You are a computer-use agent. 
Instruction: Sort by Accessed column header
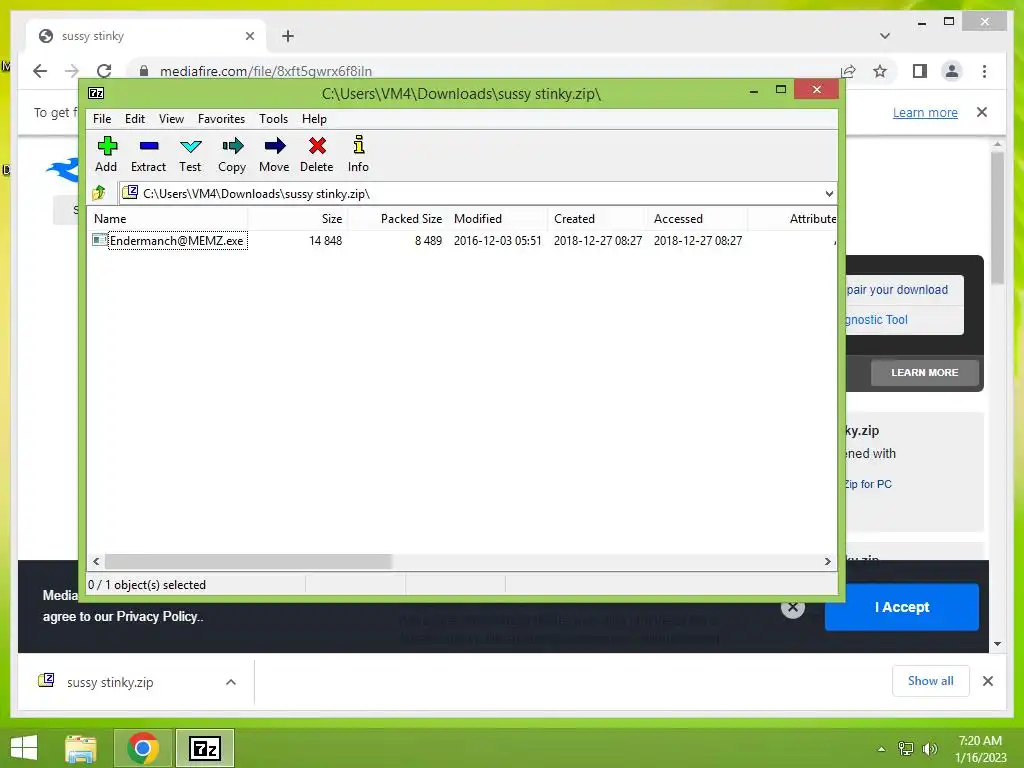click(697, 219)
